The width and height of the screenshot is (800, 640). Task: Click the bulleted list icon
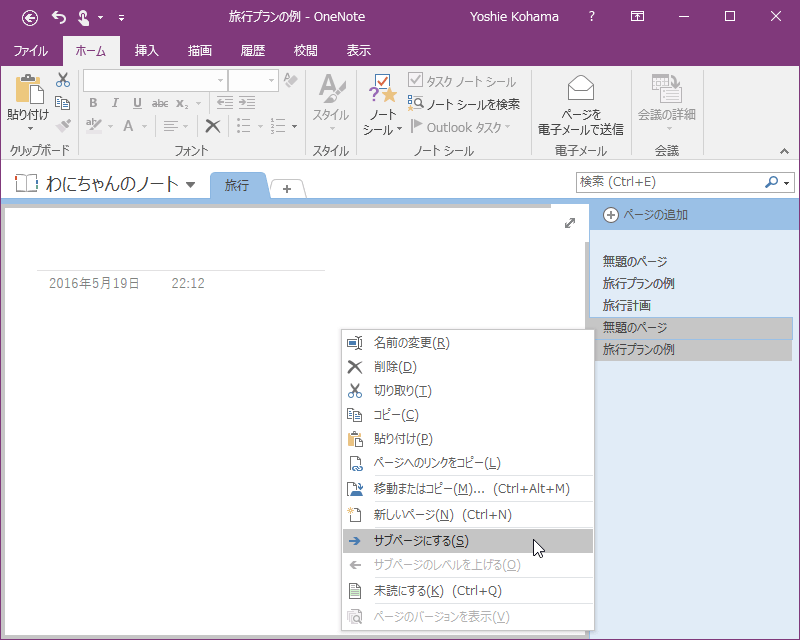pyautogui.click(x=244, y=126)
